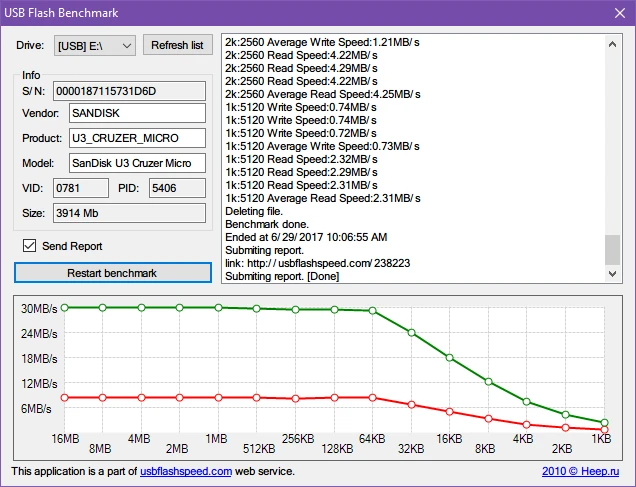Click the green read speed point at 64KB
The width and height of the screenshot is (636, 487).
[372, 311]
